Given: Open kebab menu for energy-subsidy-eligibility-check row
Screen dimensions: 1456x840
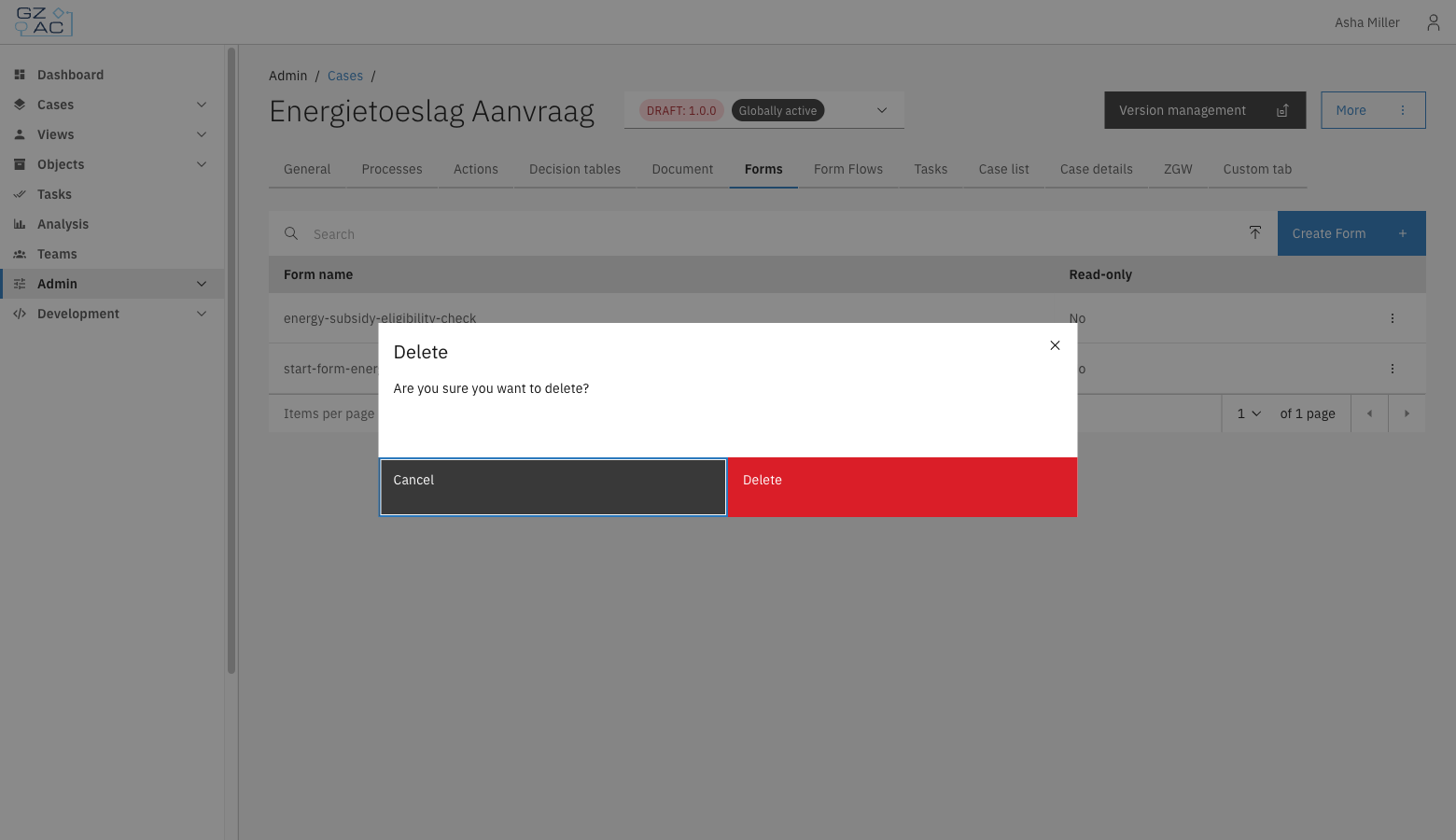Looking at the screenshot, I should pos(1393,318).
